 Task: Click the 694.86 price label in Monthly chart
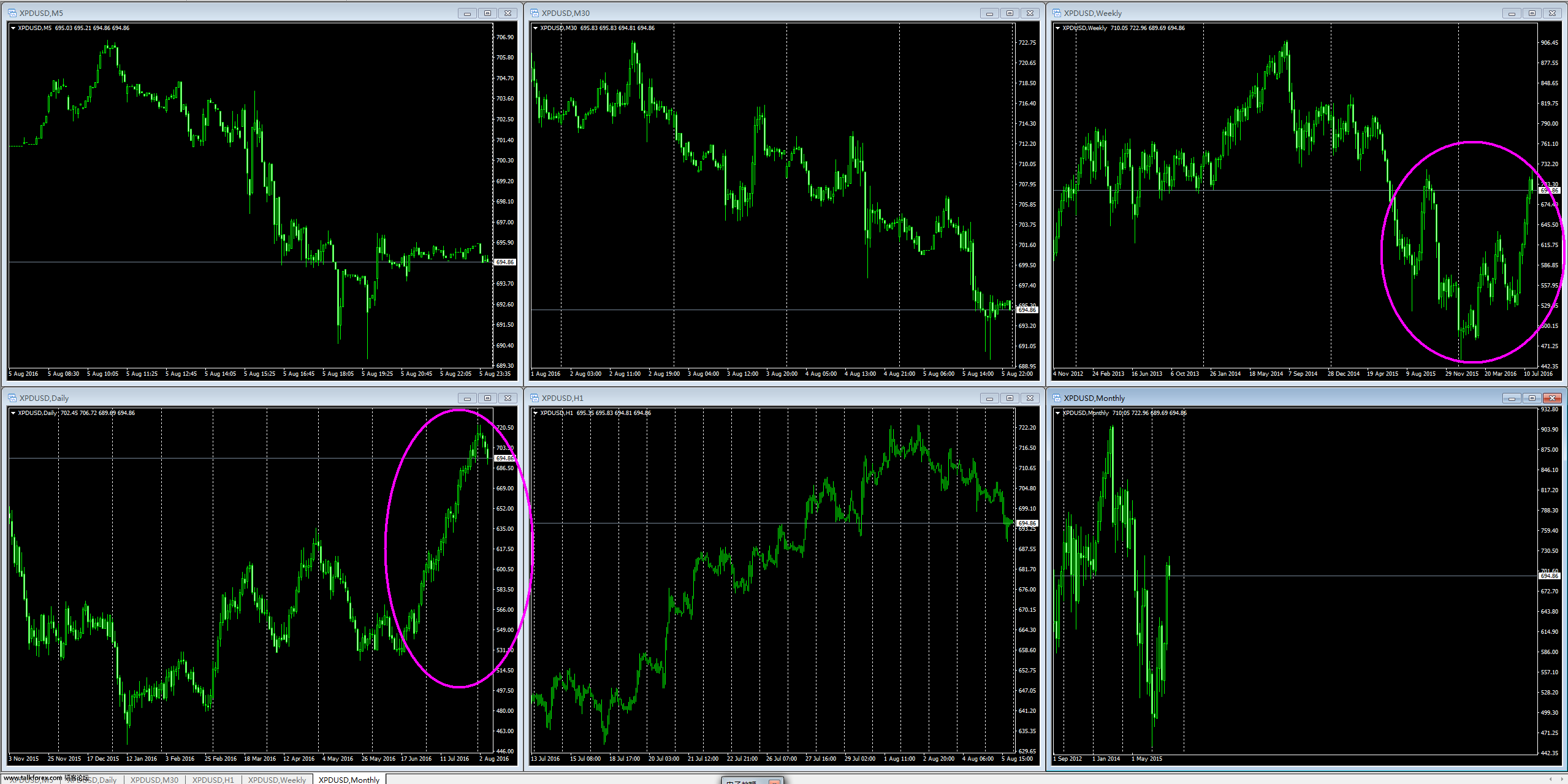(x=1550, y=576)
